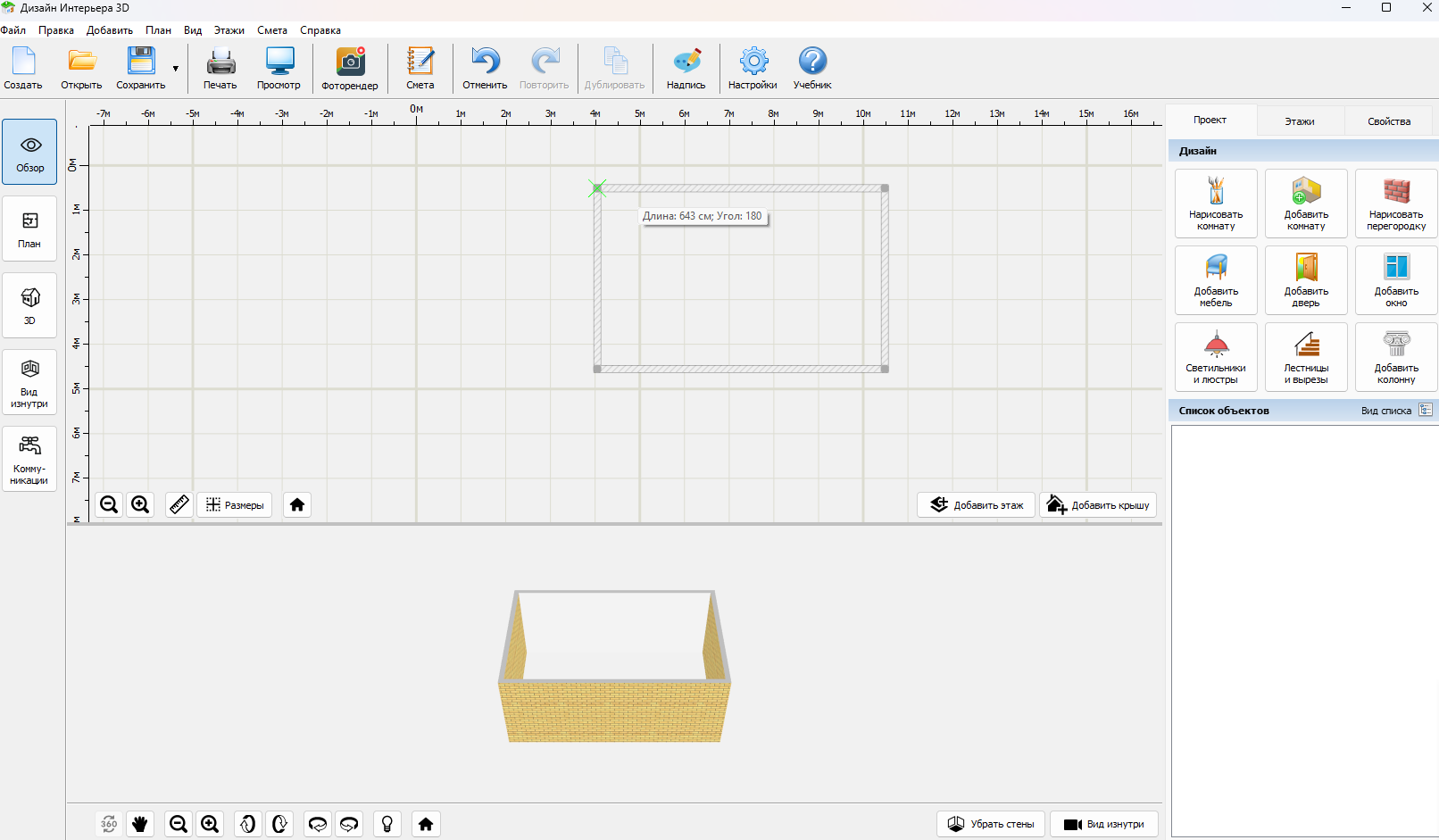The image size is (1439, 840).
Task: Open Добавить мебель catalog
Action: point(1216,280)
